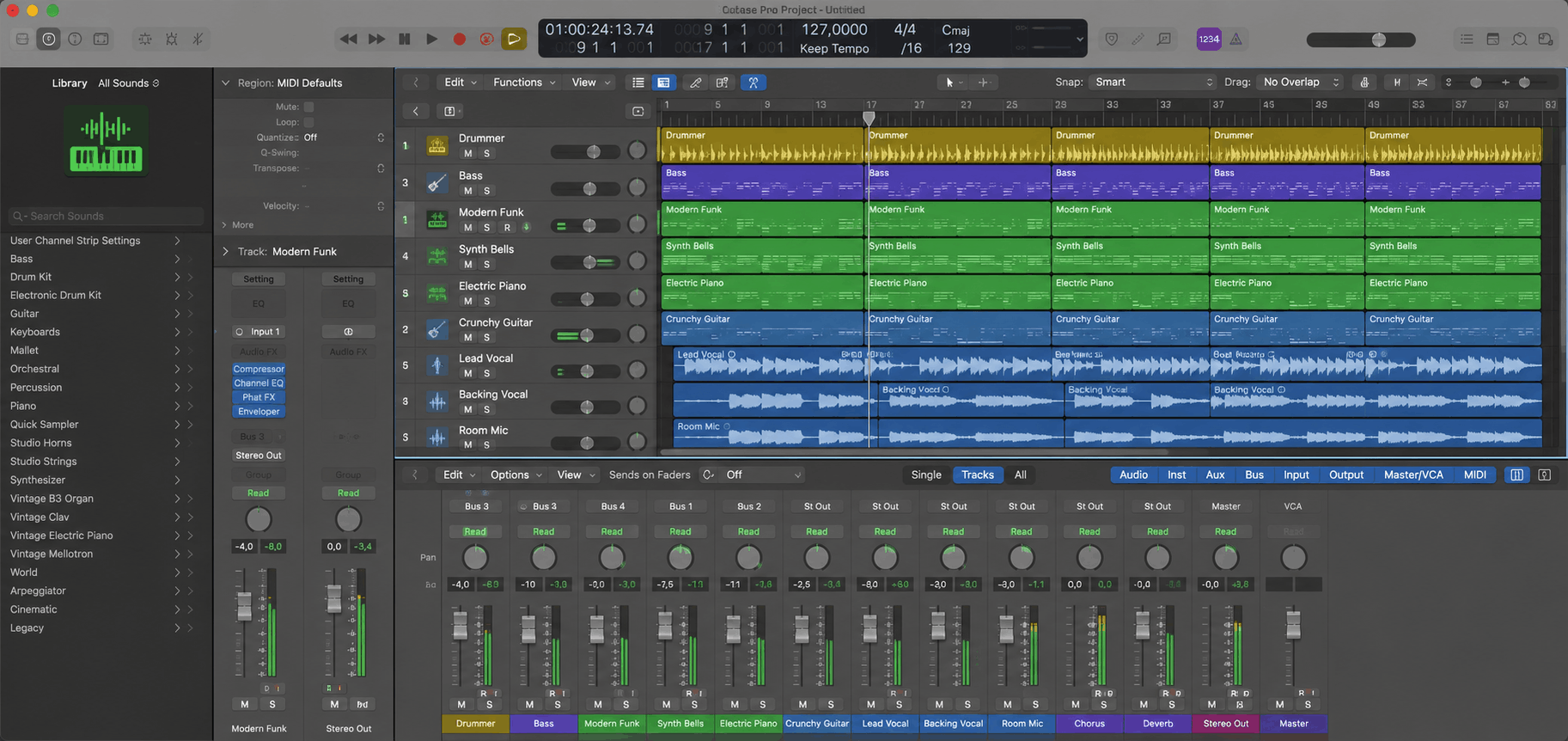Expand the Track Modern Funk disclosure triangle

tap(225, 252)
